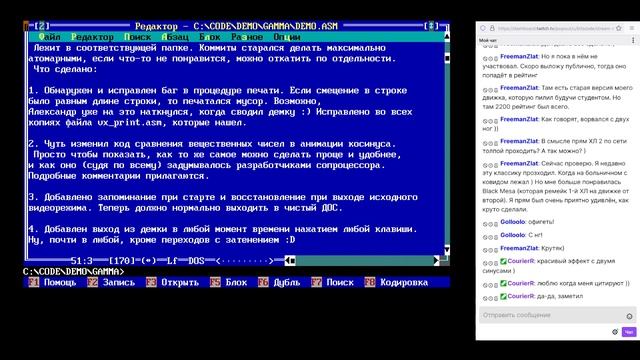
Task: Click the "vx_print.asm" file name in the text
Action: point(129,122)
